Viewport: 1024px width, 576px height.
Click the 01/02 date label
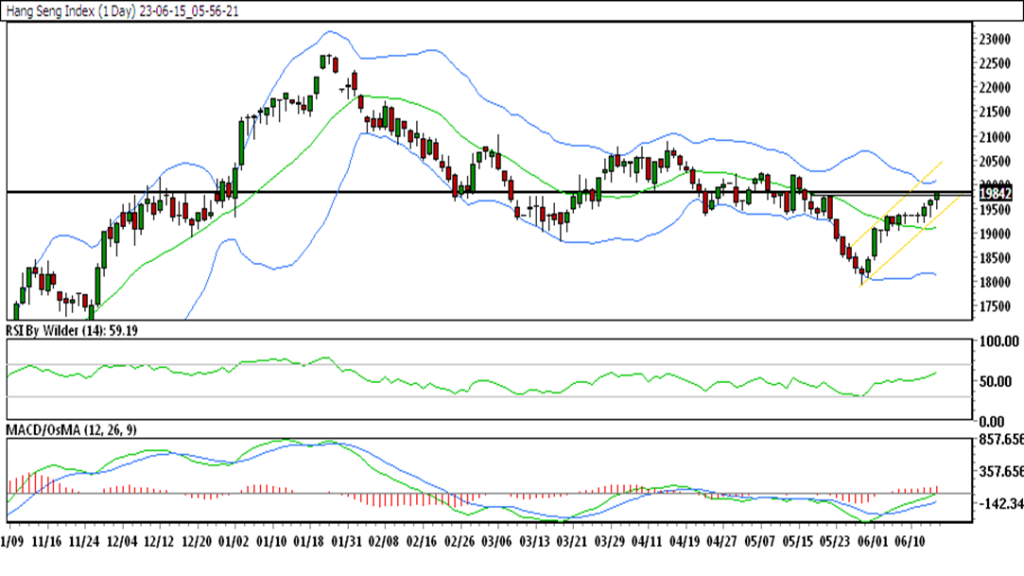point(234,542)
